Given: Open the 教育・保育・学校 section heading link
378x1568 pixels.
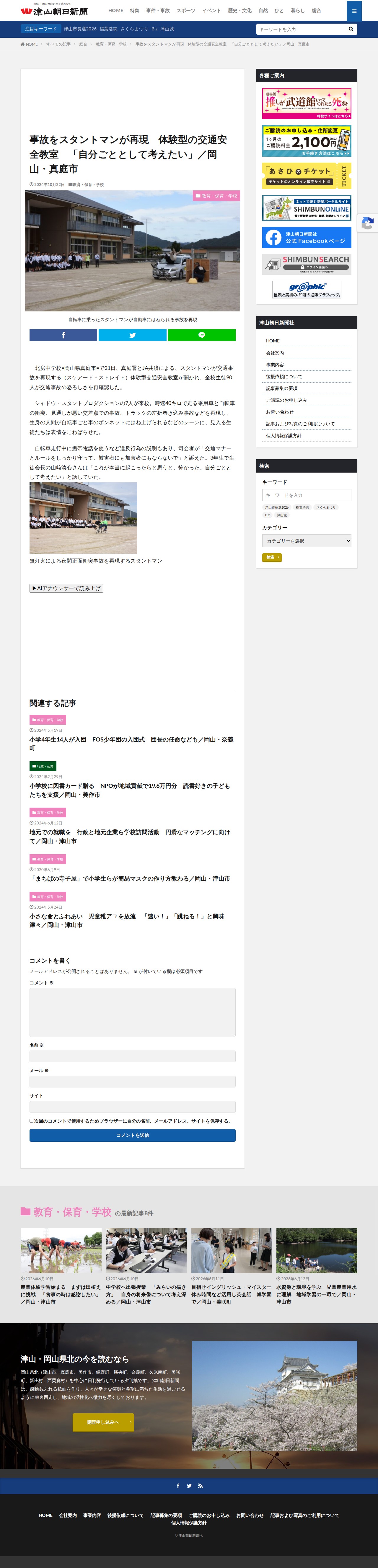Looking at the screenshot, I should pos(72,1212).
